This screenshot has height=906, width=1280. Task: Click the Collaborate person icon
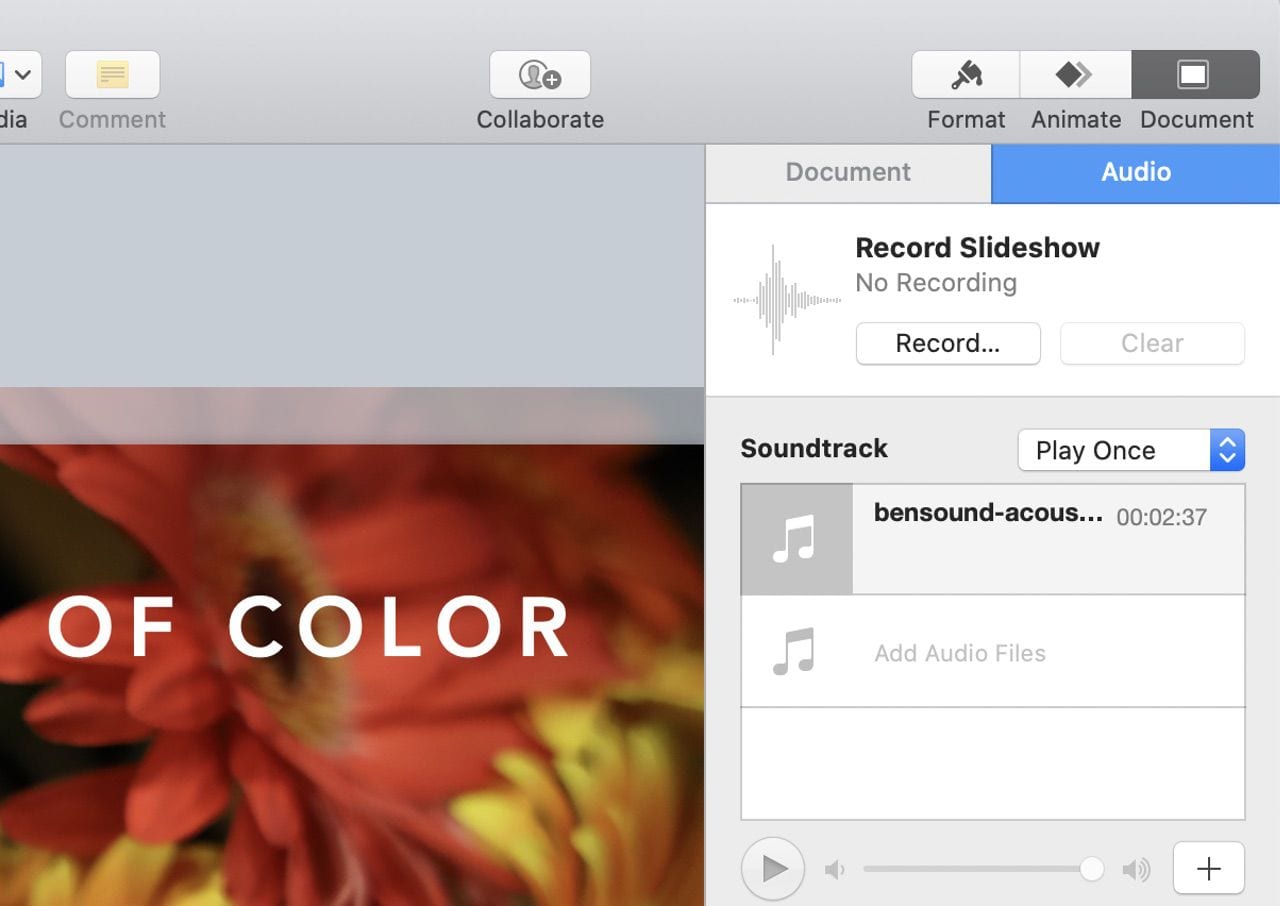[540, 75]
